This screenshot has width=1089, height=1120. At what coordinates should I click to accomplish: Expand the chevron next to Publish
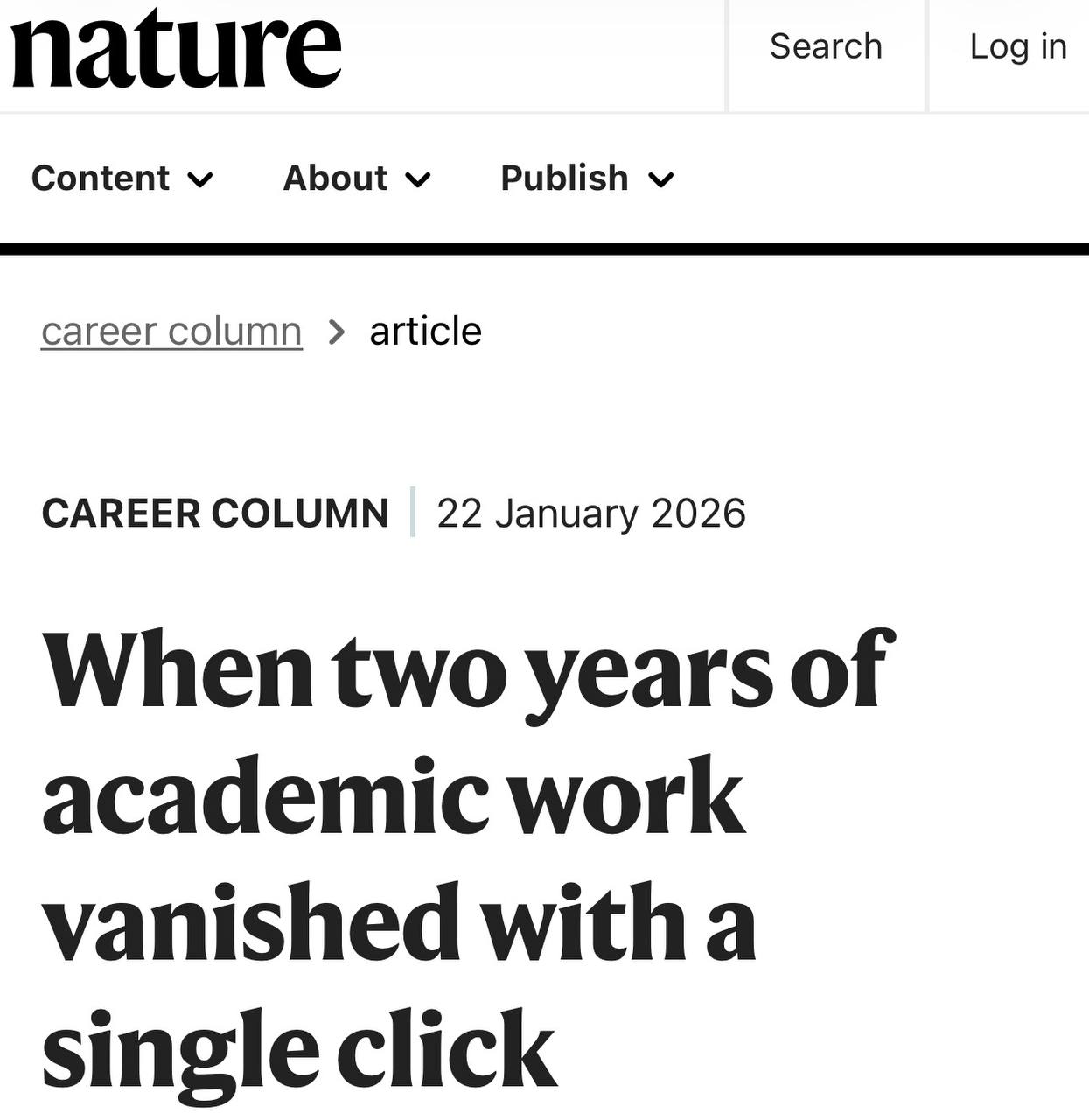tap(661, 180)
